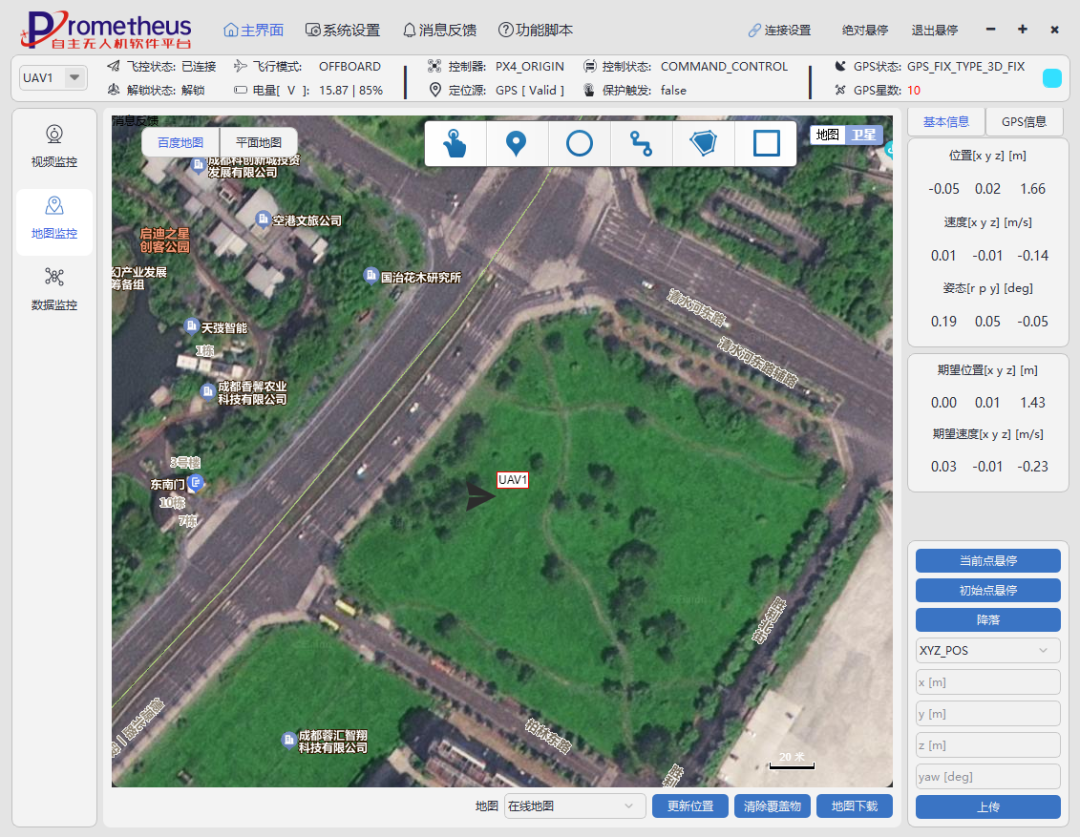This screenshot has width=1080, height=837.
Task: Open the UAV1 vehicle selector dropdown
Action: 53,78
